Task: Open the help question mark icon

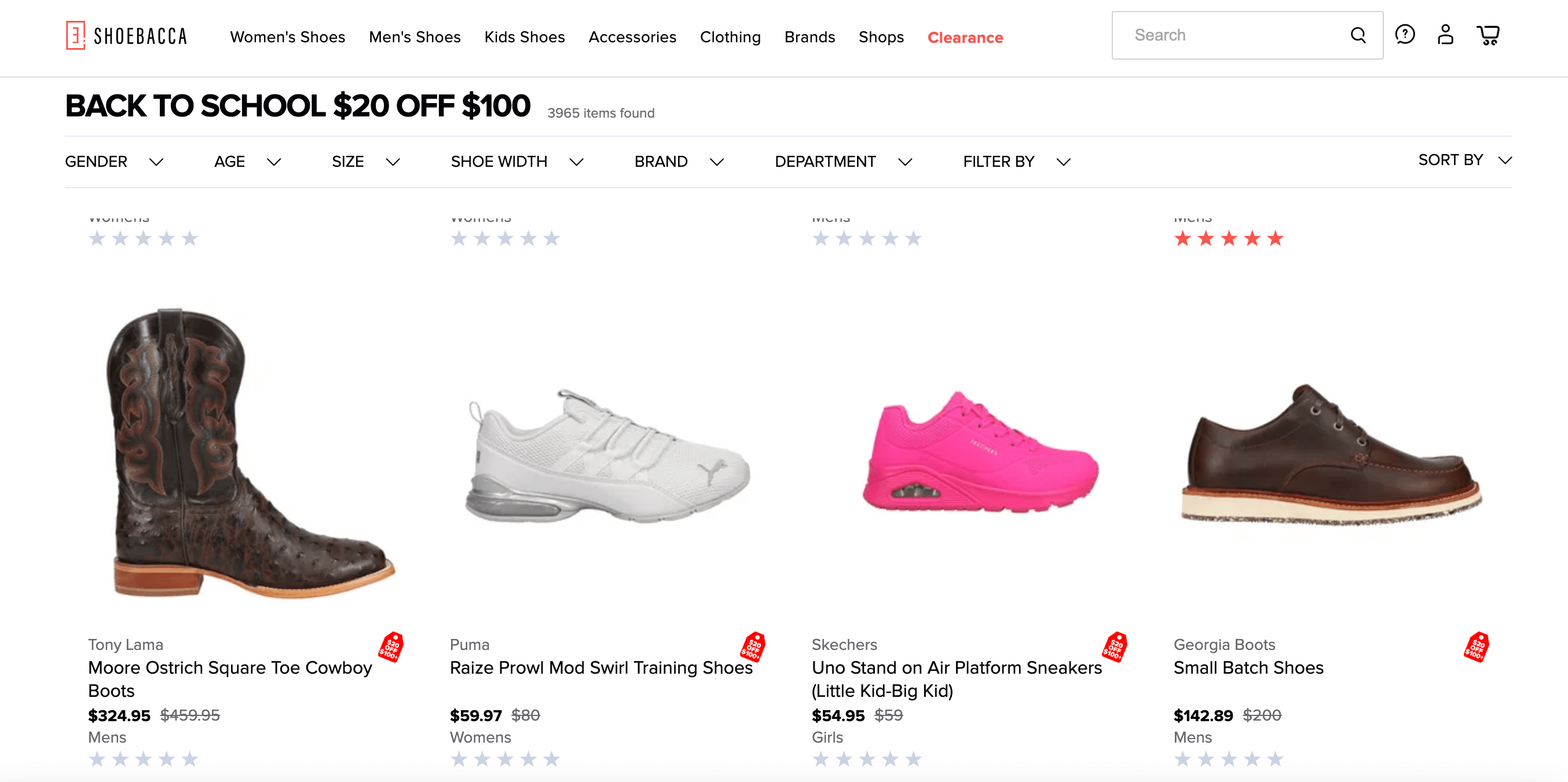Action: tap(1404, 35)
